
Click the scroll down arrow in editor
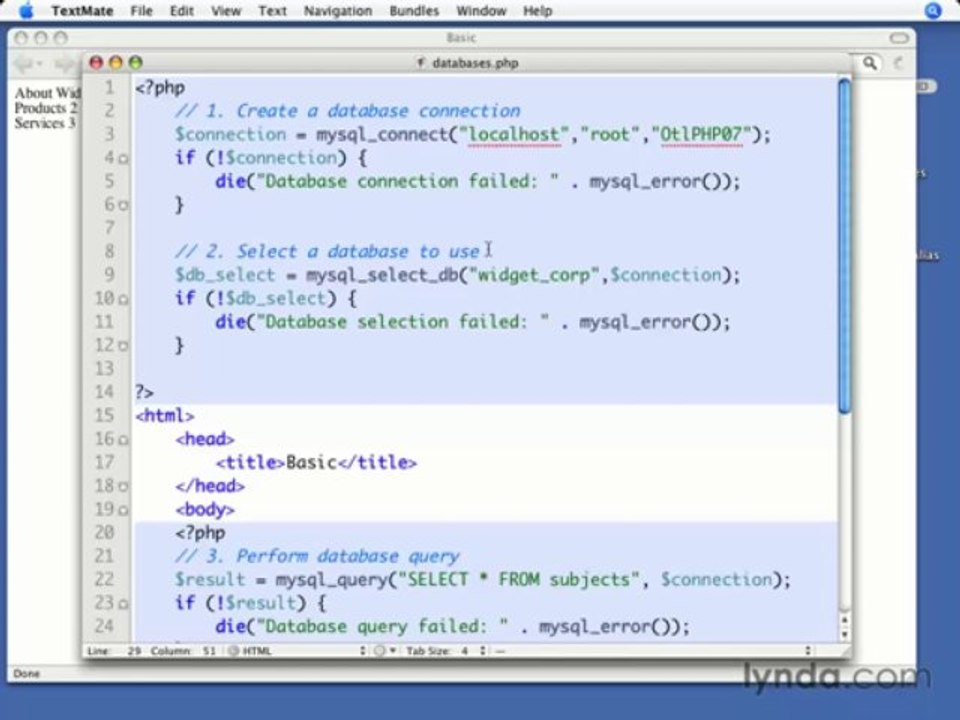[844, 635]
